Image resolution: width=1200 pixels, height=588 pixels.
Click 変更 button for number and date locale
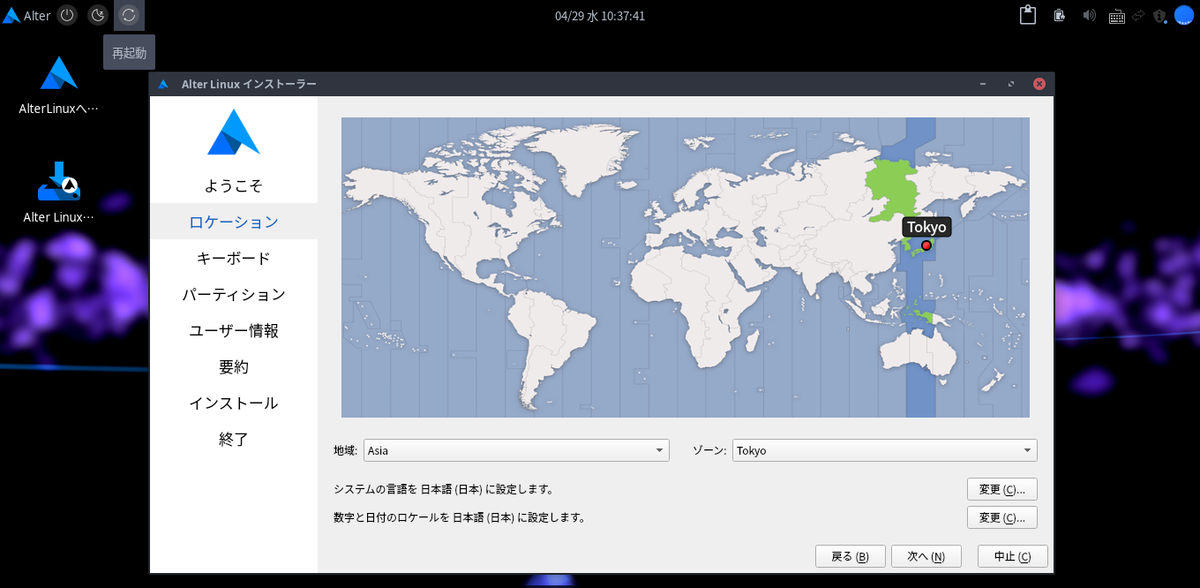1002,518
